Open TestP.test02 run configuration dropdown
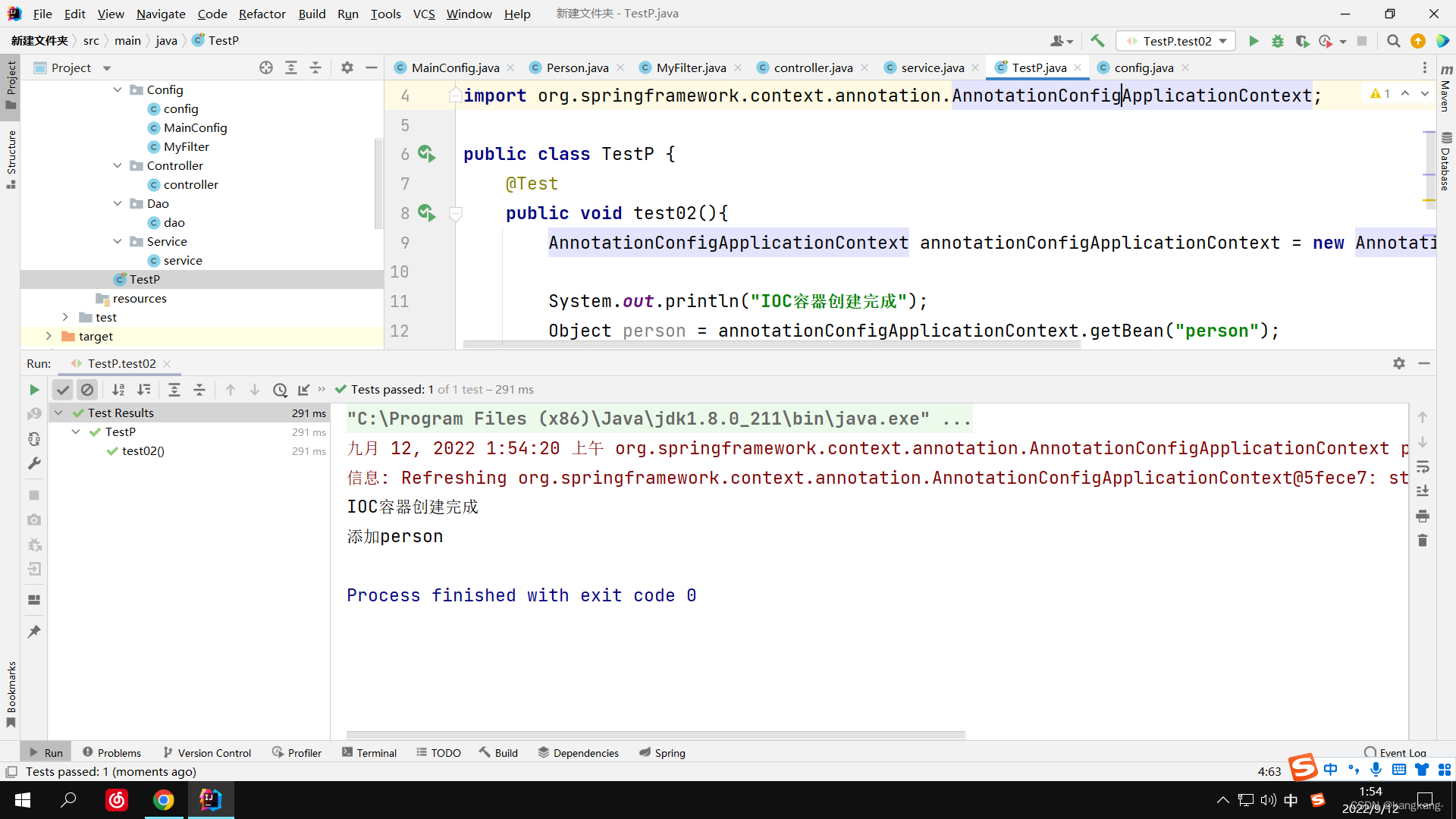1456x819 pixels. (x=1177, y=41)
